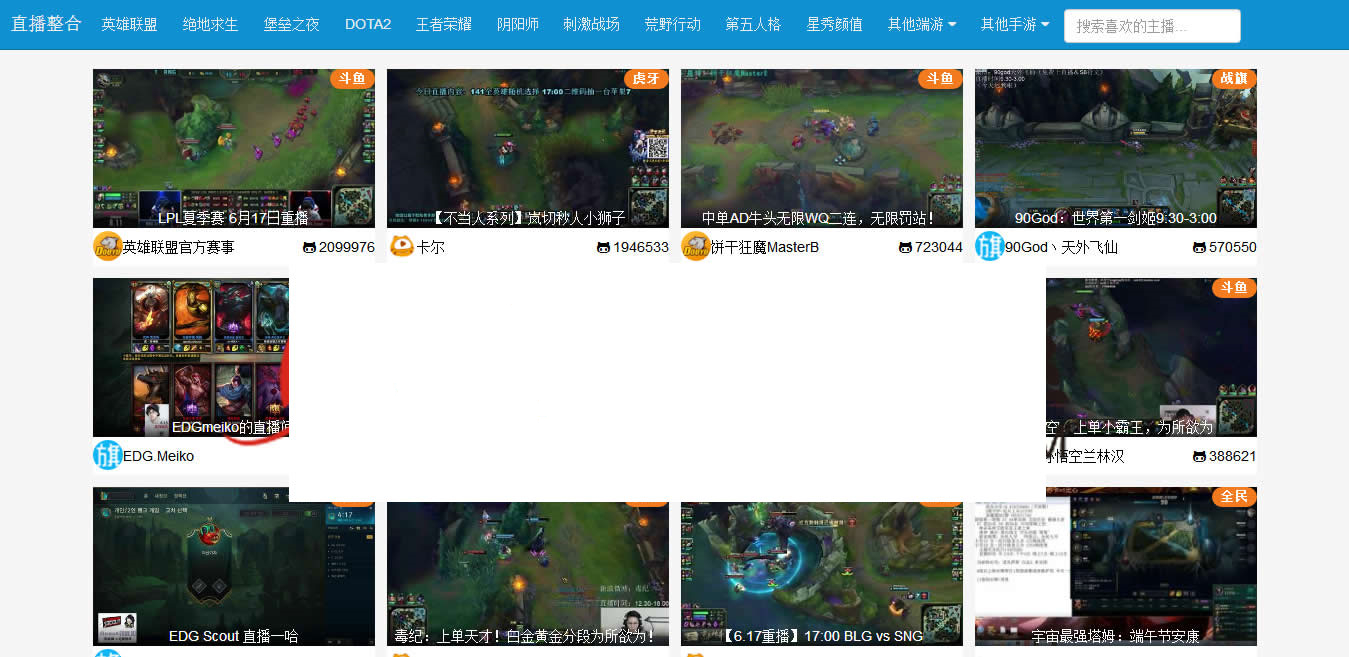Click the 战旗 badge on 90God's stream
The height and width of the screenshot is (657, 1349).
pos(1234,79)
